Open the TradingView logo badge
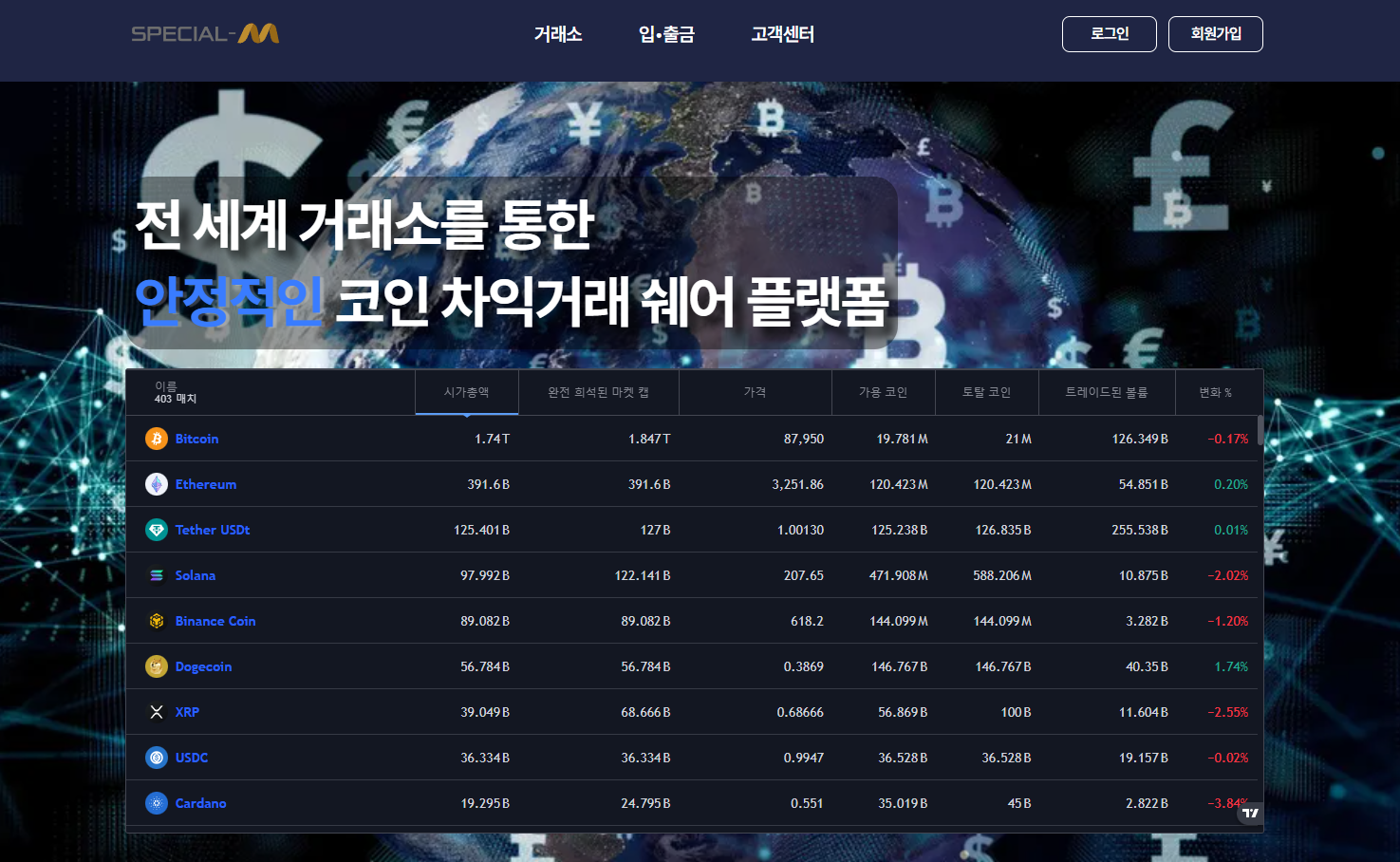 coord(1251,813)
